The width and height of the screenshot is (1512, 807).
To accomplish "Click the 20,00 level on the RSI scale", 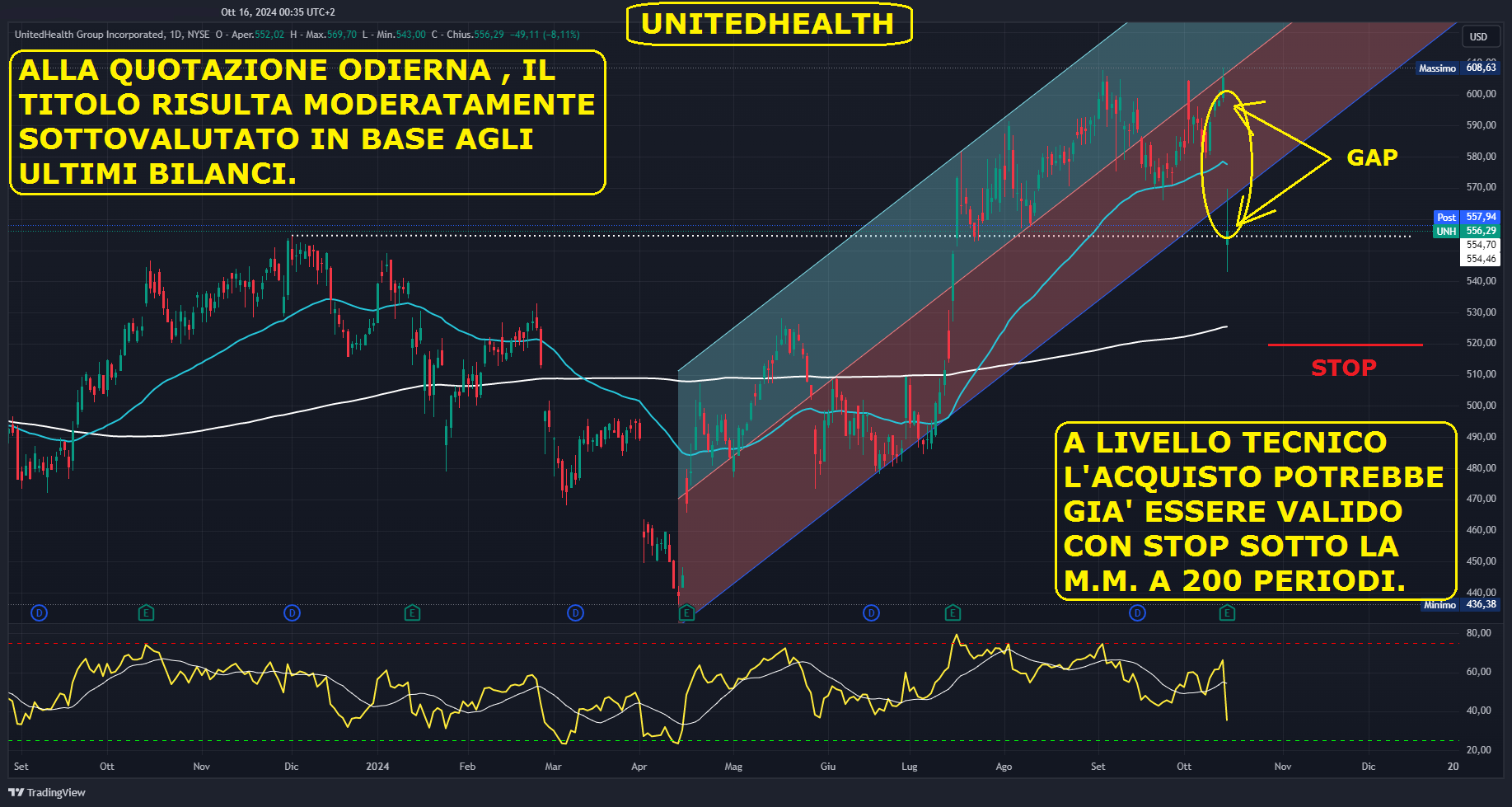I will click(1478, 750).
